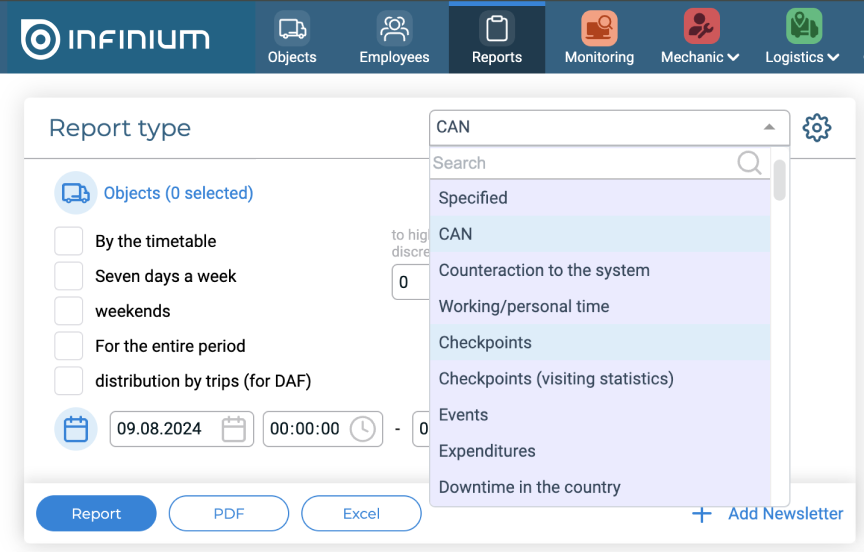Viewport: 864px width, 552px height.
Task: Collapse the CAN report type dropdown
Action: pyautogui.click(x=768, y=127)
